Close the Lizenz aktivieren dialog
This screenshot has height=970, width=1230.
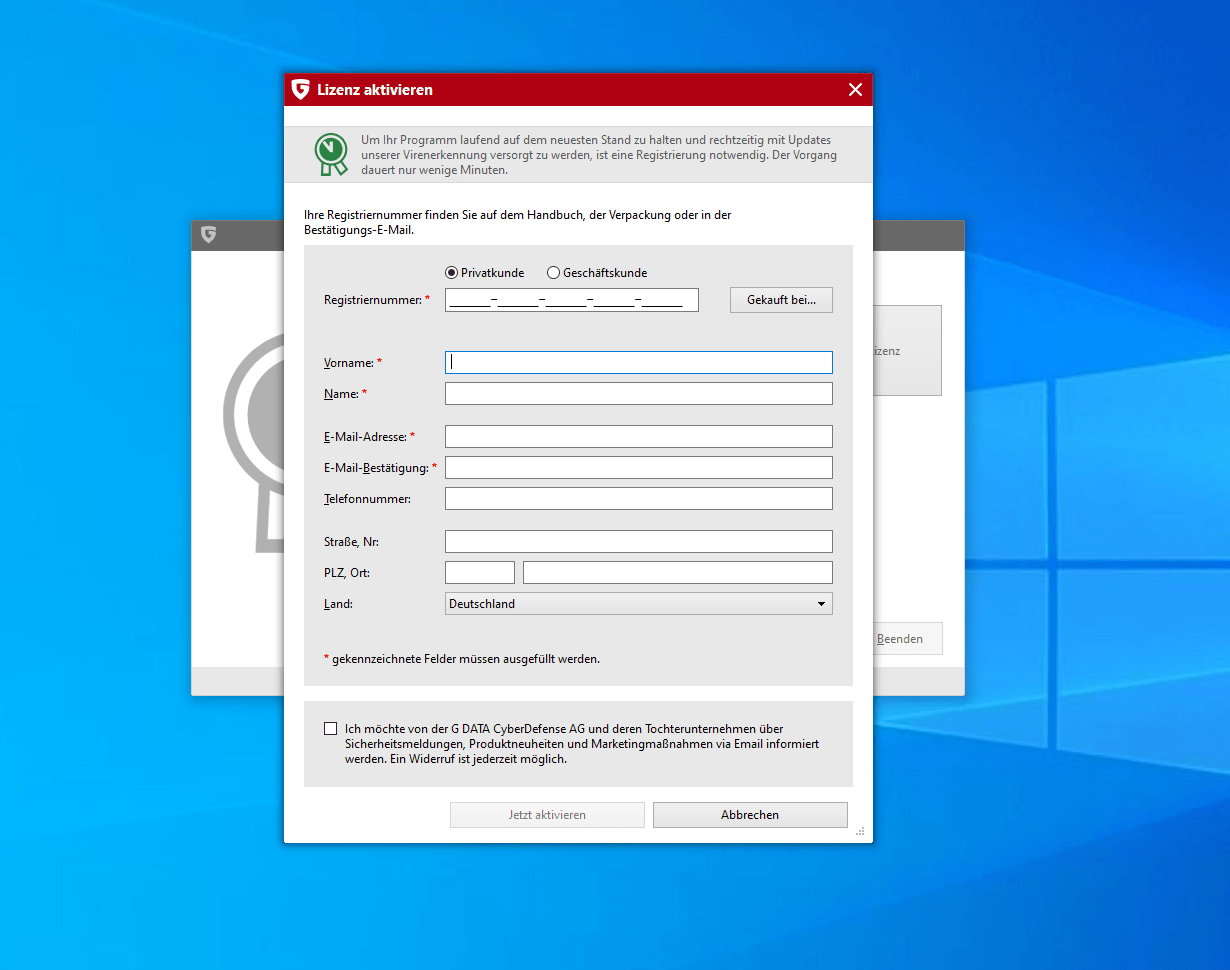click(x=855, y=90)
